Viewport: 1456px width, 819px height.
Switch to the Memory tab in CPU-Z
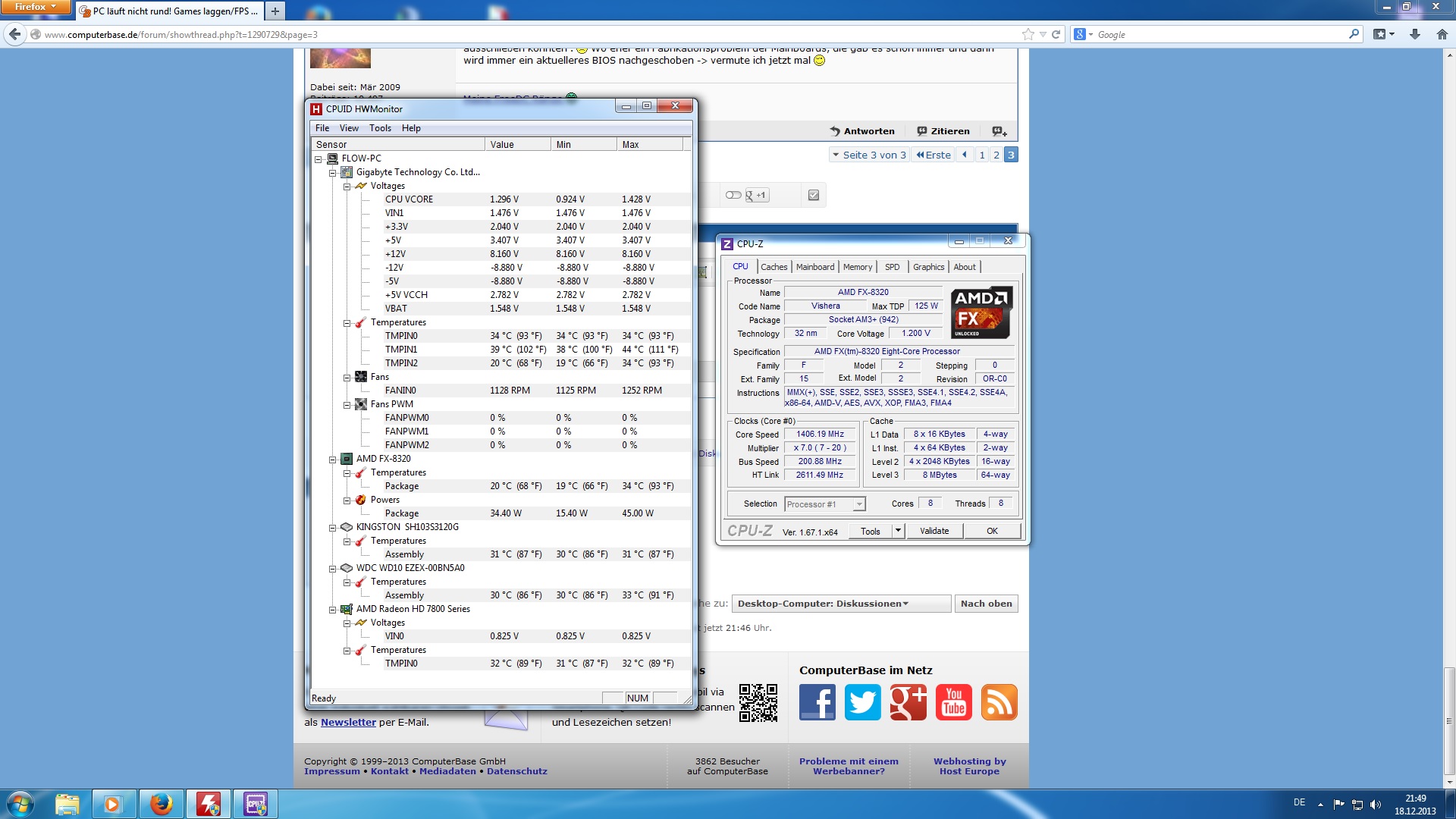pos(857,267)
